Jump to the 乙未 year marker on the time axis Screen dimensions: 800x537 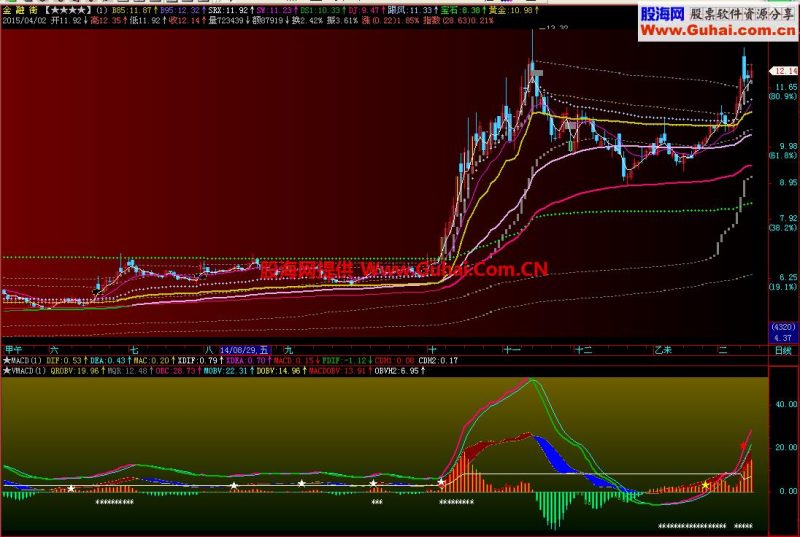point(663,350)
